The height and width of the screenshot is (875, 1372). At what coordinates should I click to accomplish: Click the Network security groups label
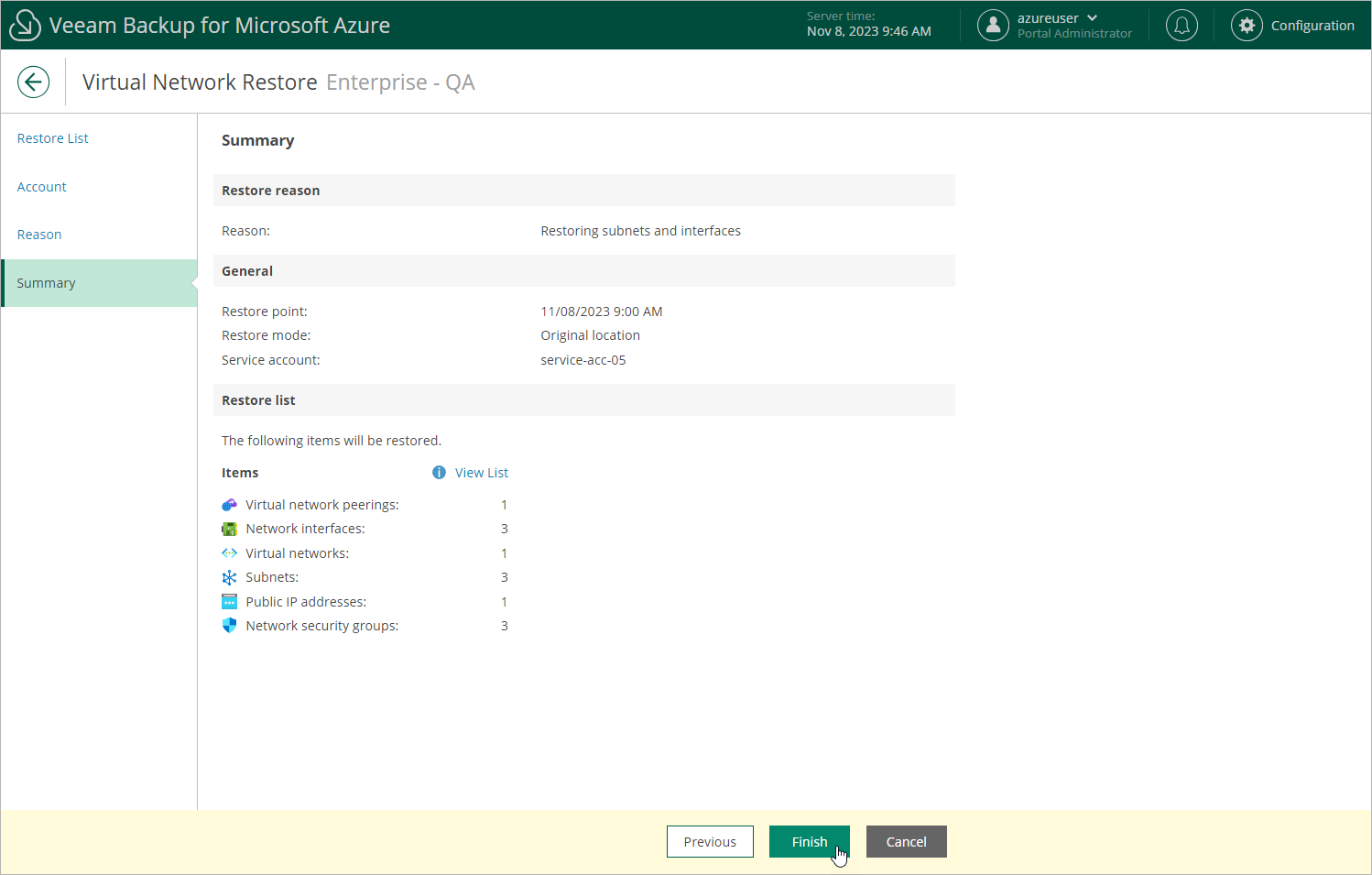322,626
